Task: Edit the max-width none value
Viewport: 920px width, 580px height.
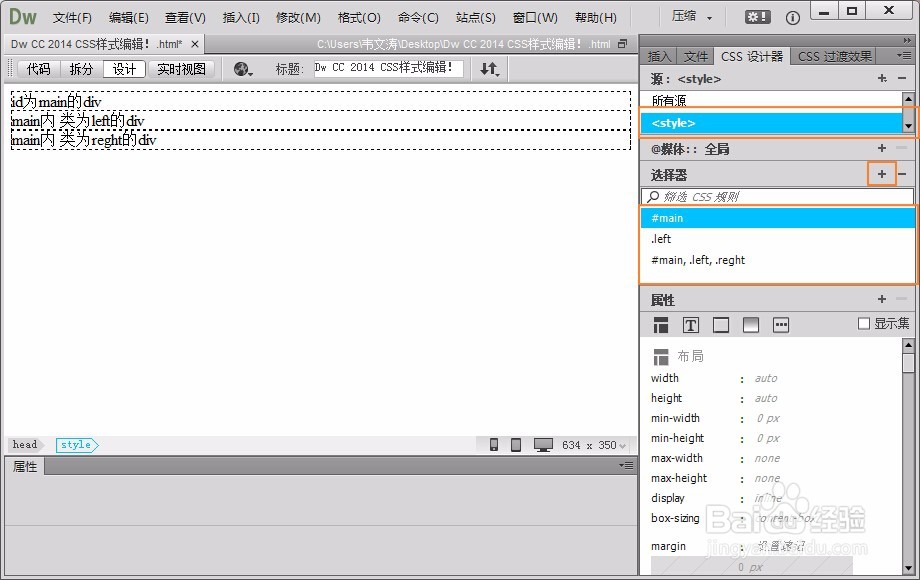Action: pos(767,458)
